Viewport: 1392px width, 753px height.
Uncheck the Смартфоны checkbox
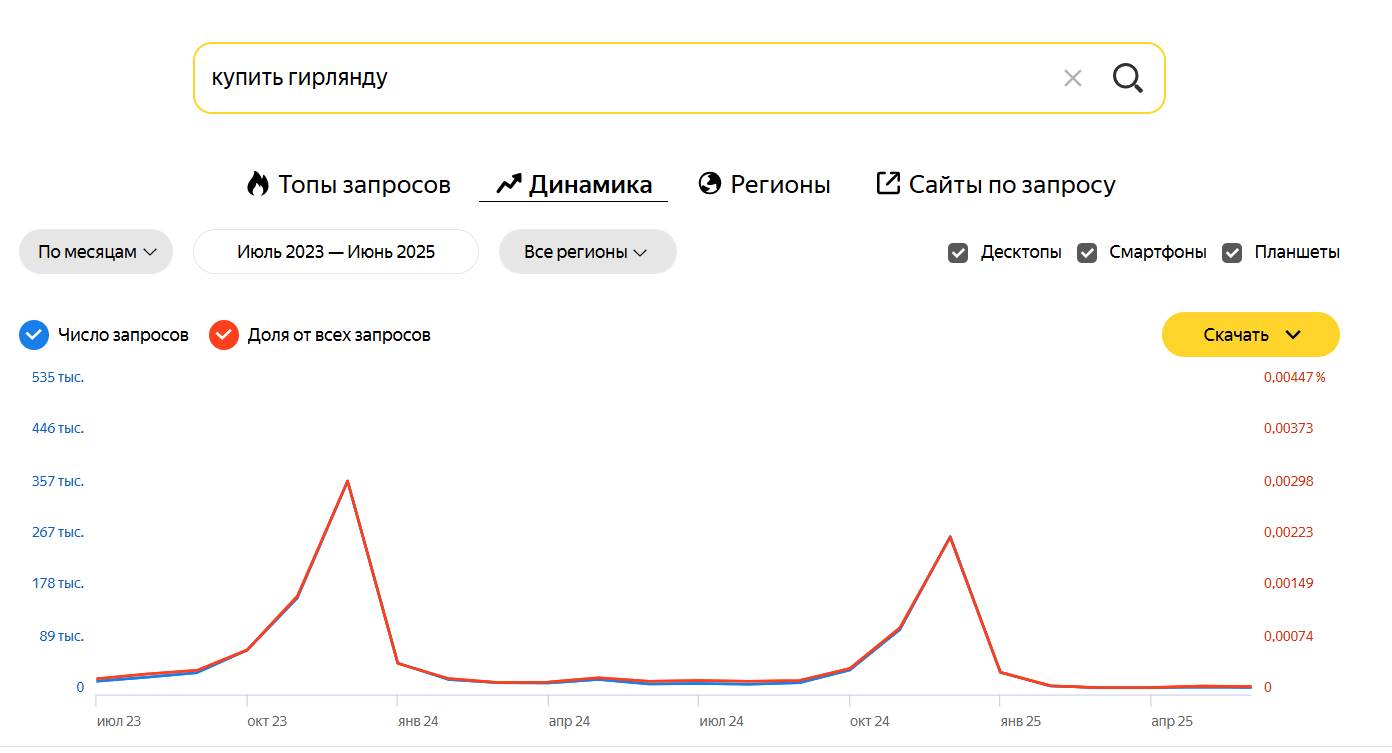click(x=1087, y=253)
